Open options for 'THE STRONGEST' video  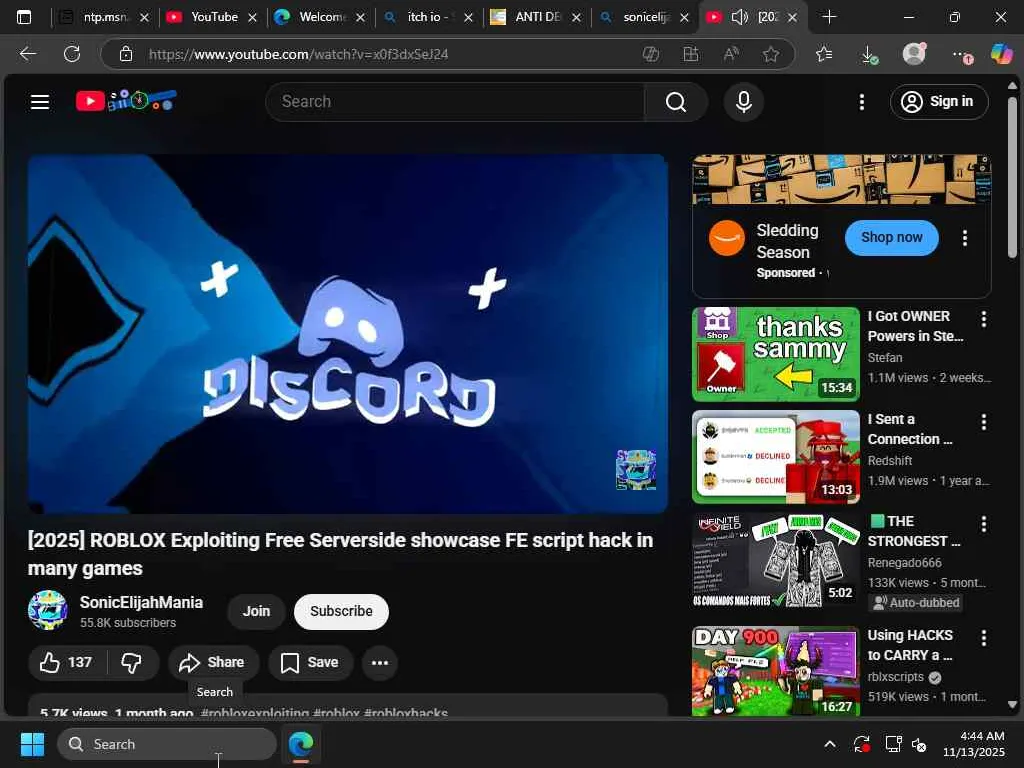click(984, 524)
